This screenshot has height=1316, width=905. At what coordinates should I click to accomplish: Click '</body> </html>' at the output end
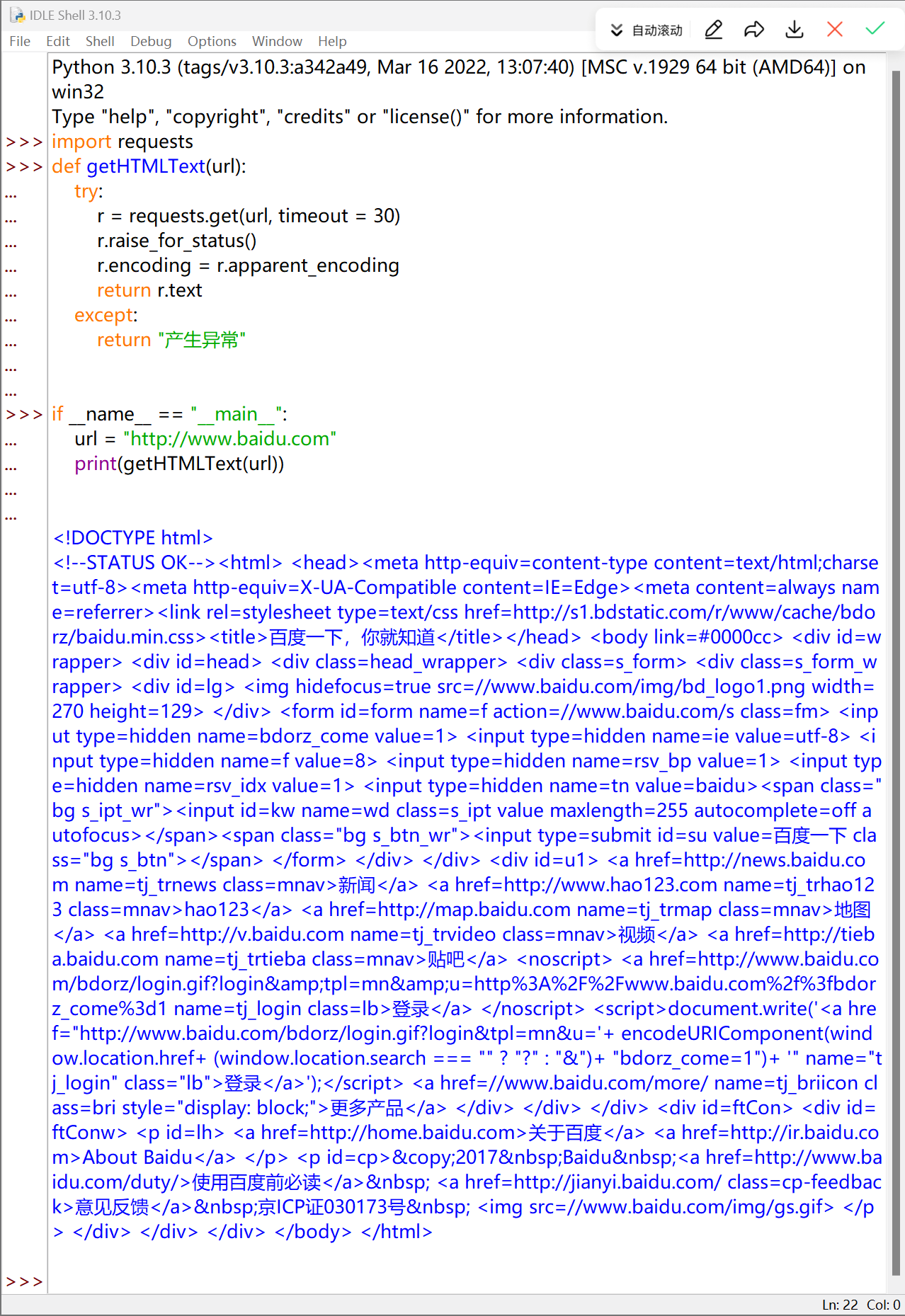353,1232
